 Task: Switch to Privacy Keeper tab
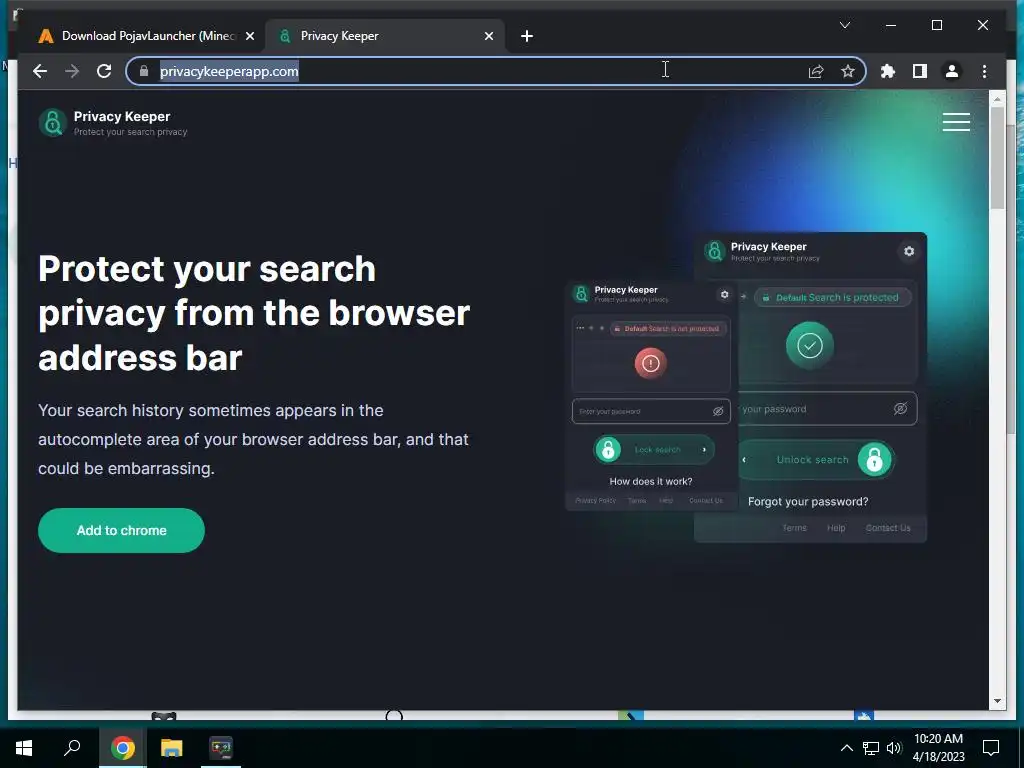(385, 36)
